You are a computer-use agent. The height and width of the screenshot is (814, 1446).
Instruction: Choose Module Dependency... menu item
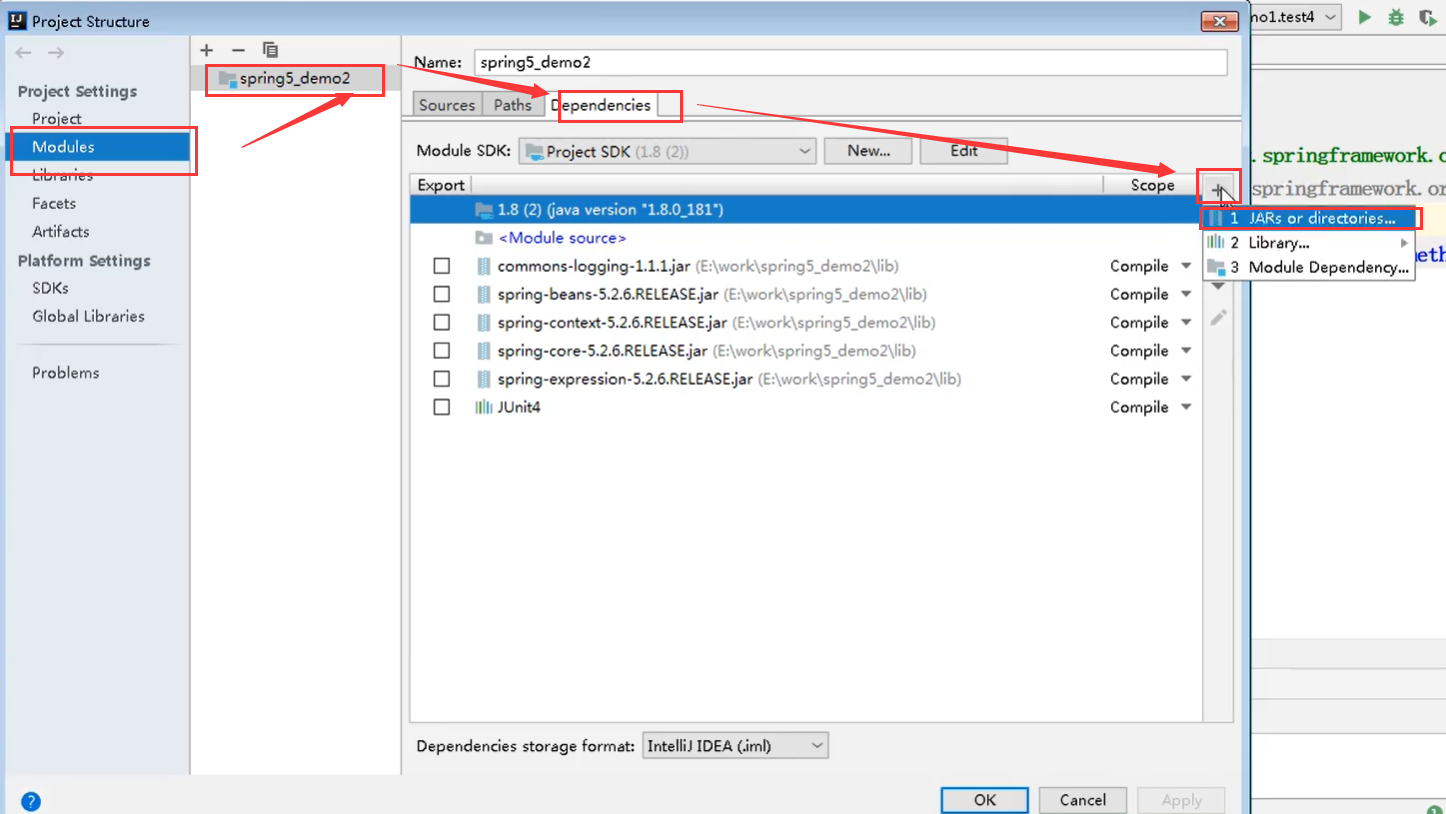(x=1308, y=267)
